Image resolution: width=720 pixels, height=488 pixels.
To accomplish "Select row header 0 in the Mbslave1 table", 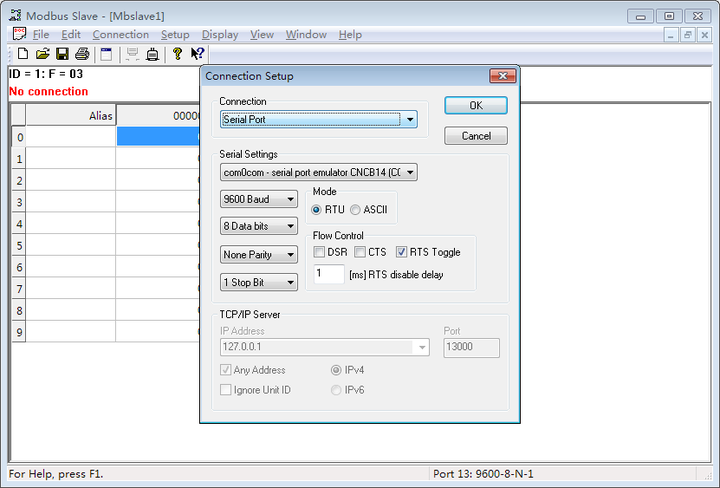I will click(x=19, y=137).
